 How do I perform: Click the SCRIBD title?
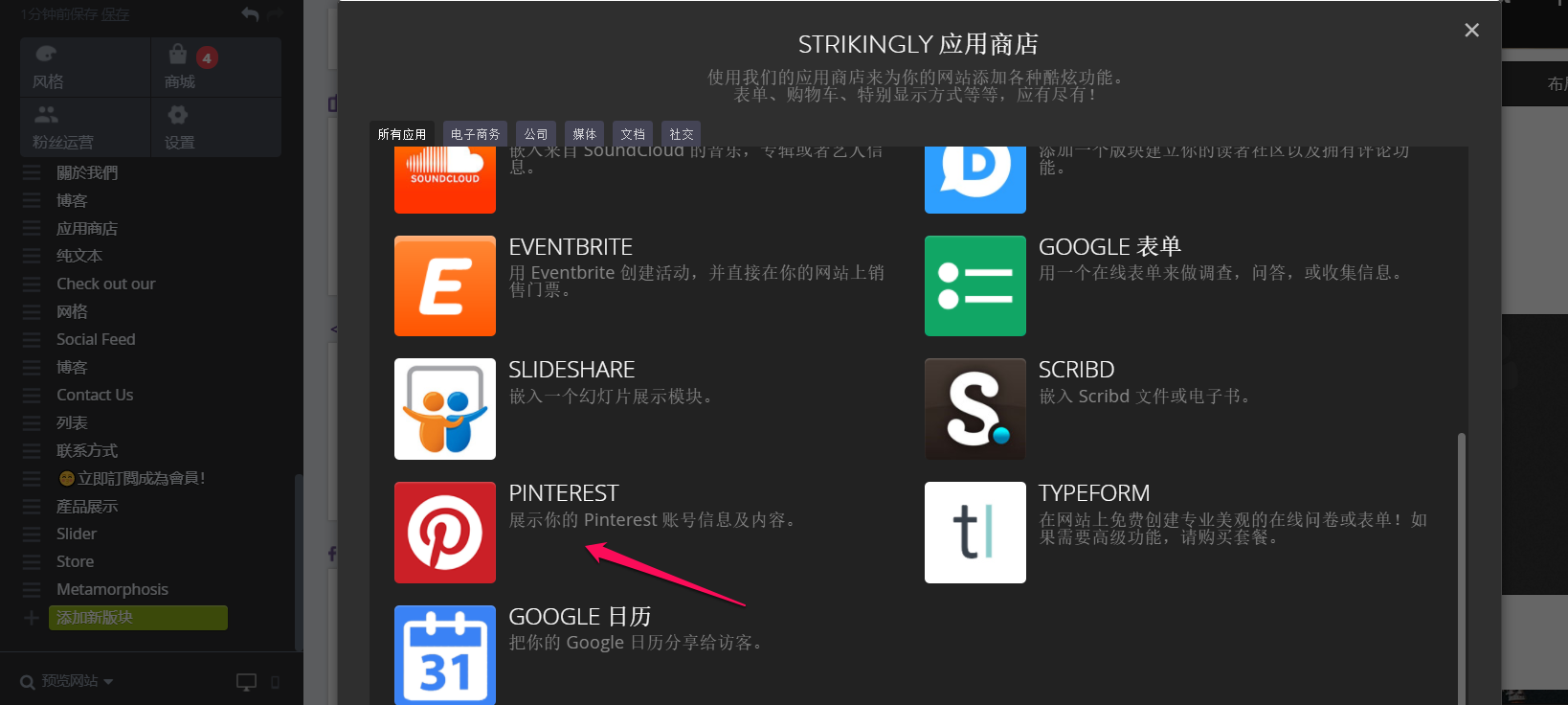pos(1077,370)
